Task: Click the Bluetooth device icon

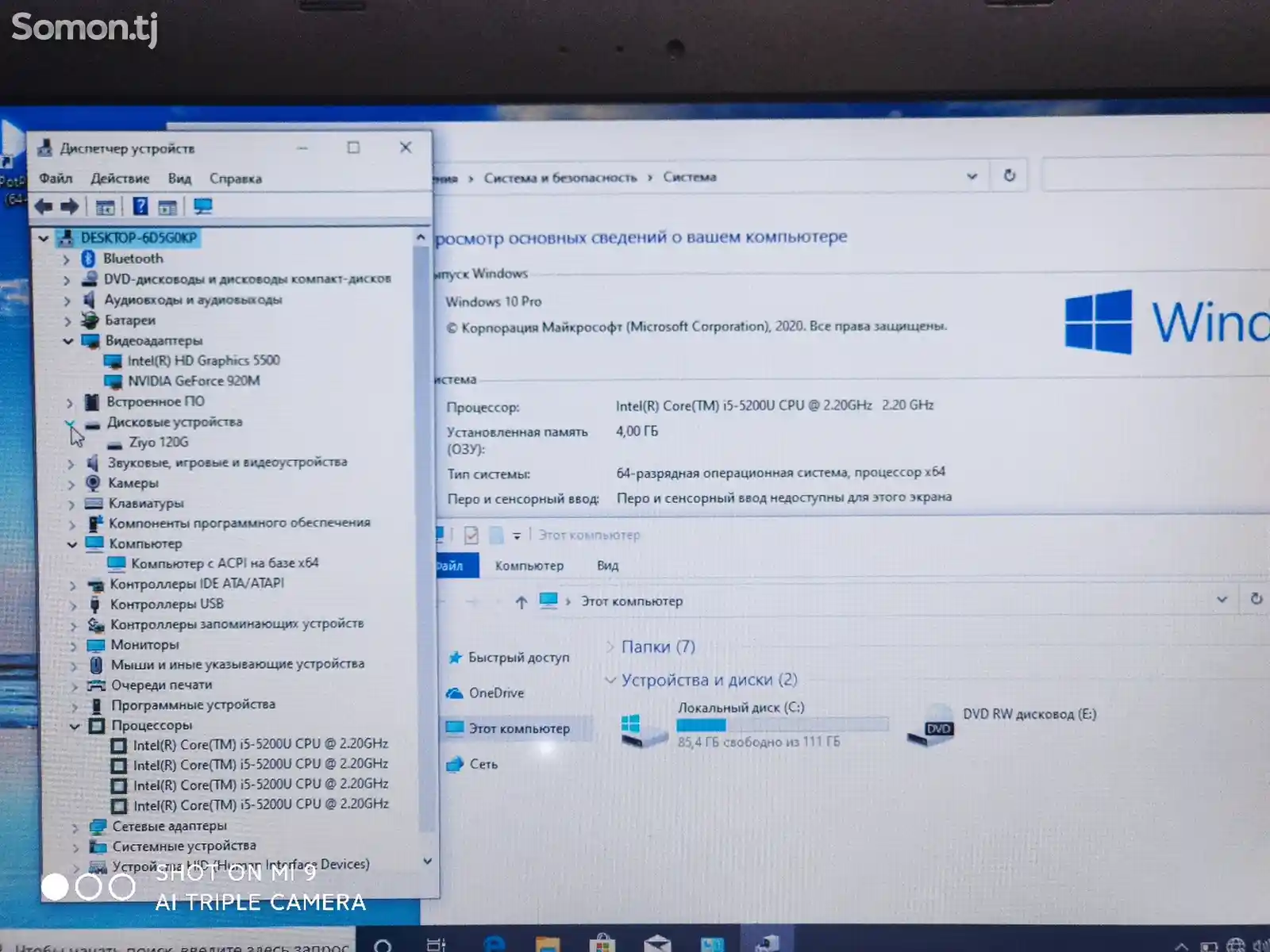Action: click(x=88, y=259)
